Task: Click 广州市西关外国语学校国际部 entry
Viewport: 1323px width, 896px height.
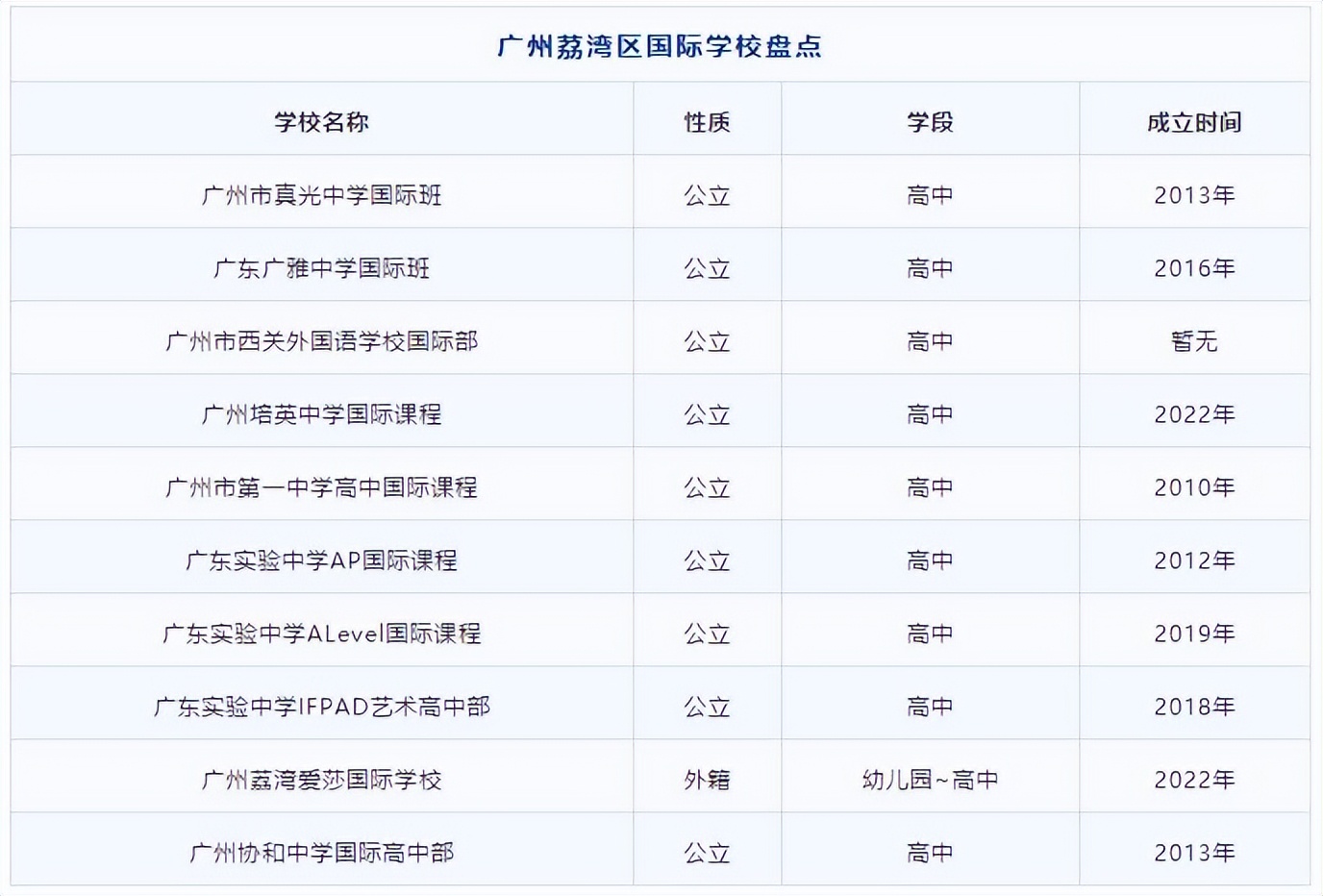Action: [x=321, y=340]
